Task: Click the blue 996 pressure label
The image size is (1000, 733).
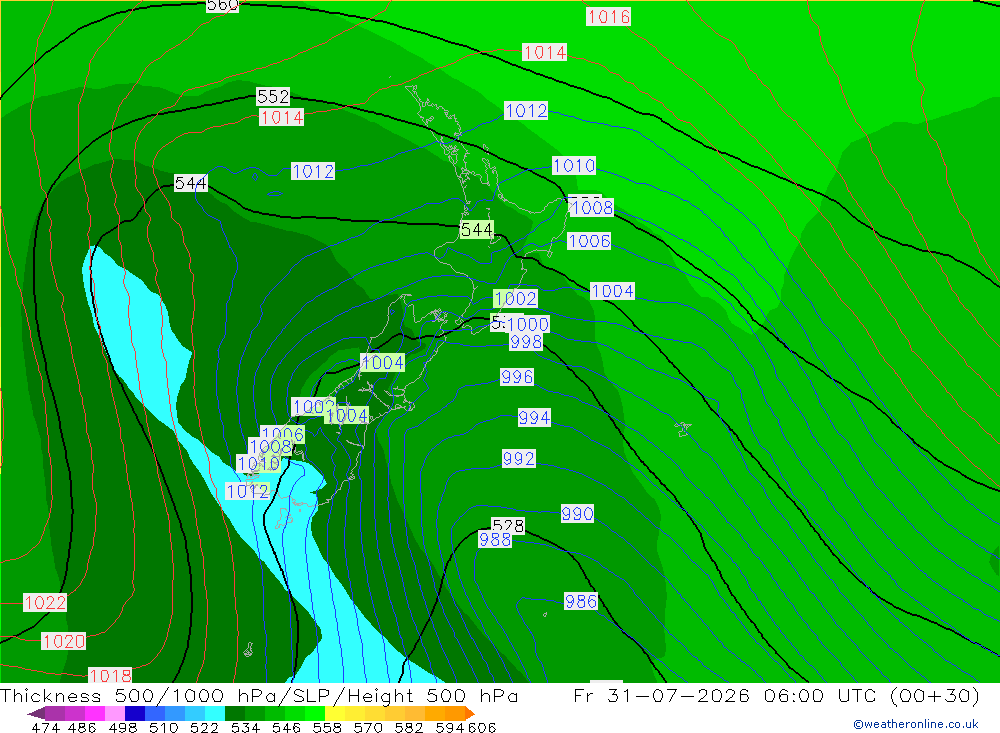Action: [517, 377]
